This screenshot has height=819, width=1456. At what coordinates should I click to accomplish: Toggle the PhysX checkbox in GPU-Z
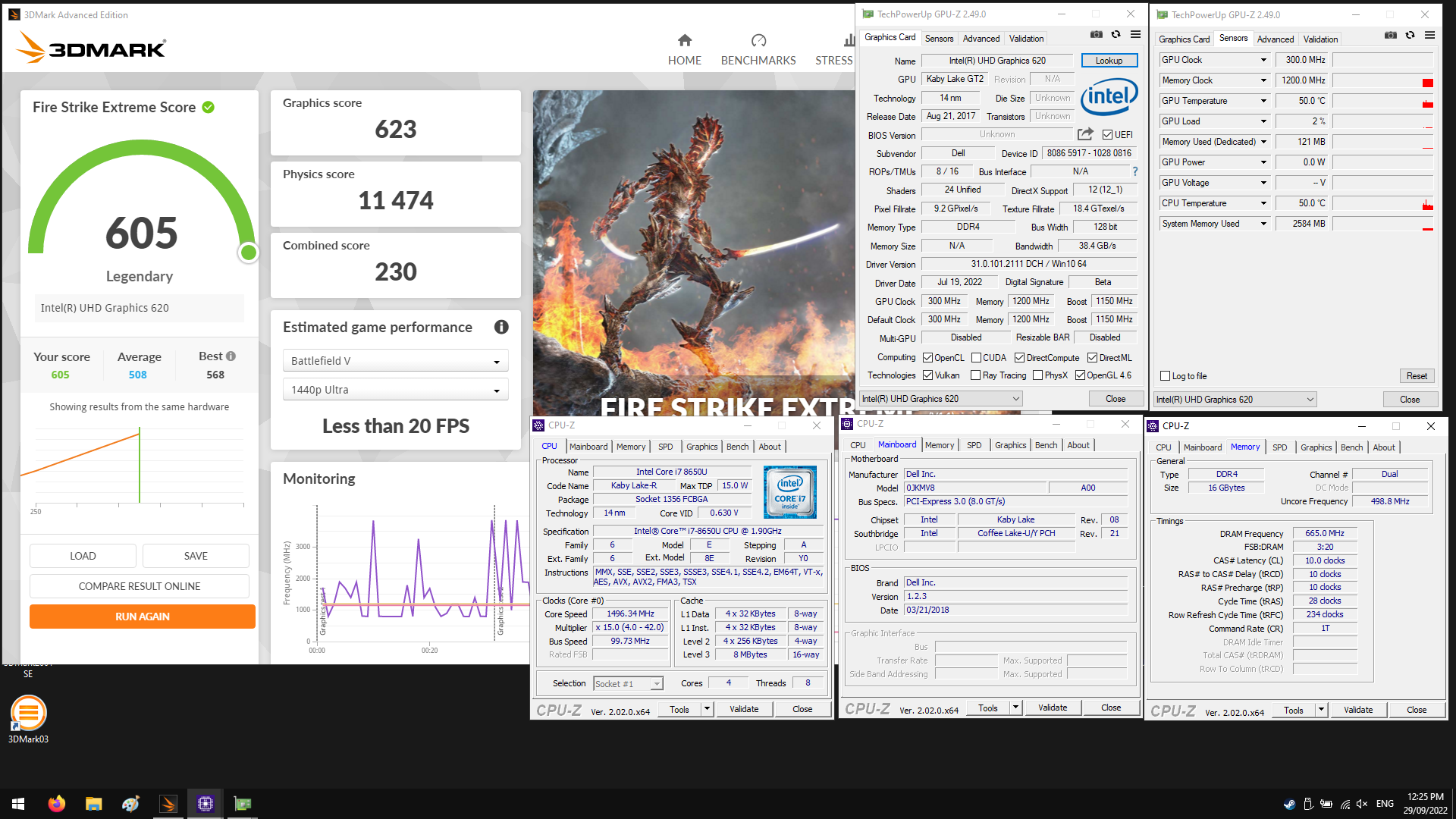(x=1037, y=375)
